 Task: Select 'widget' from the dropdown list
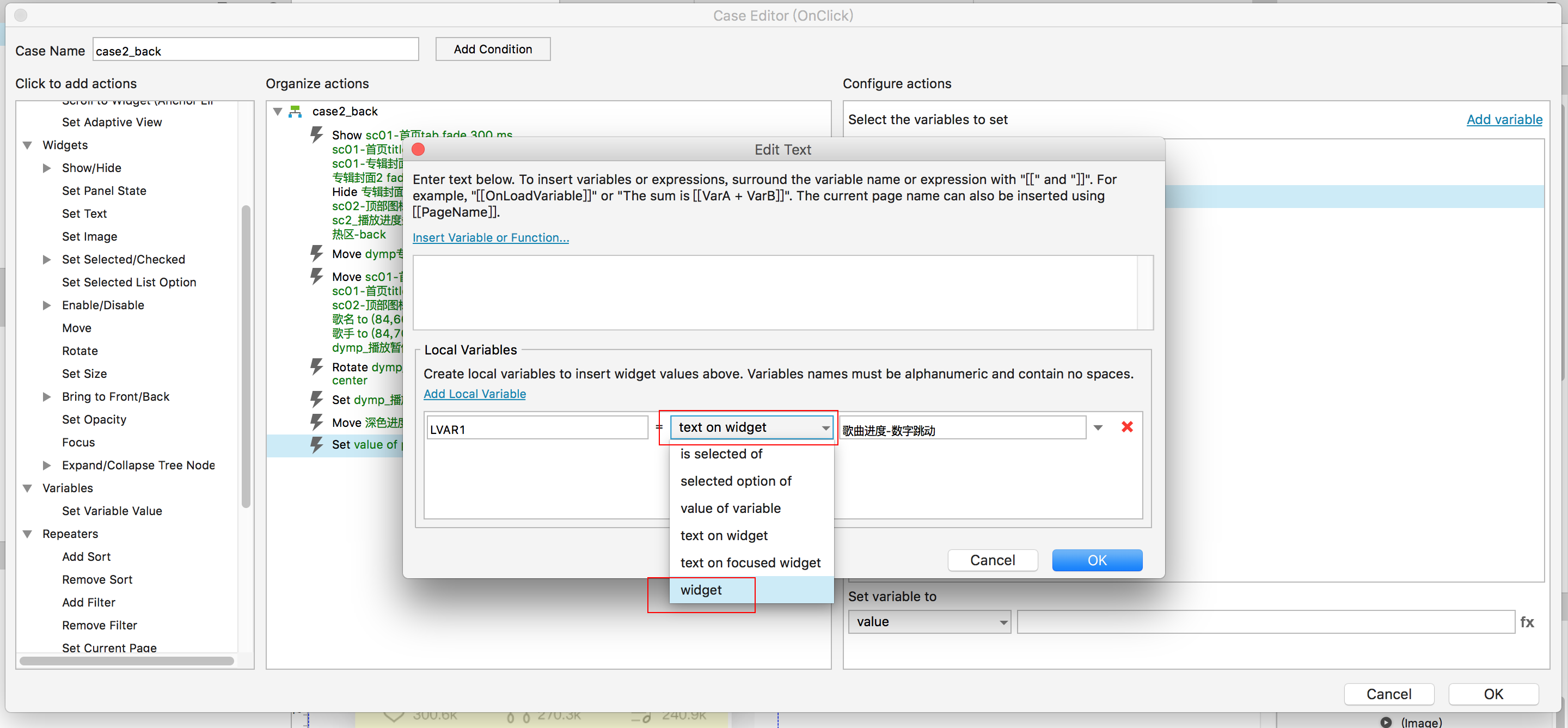pos(701,590)
